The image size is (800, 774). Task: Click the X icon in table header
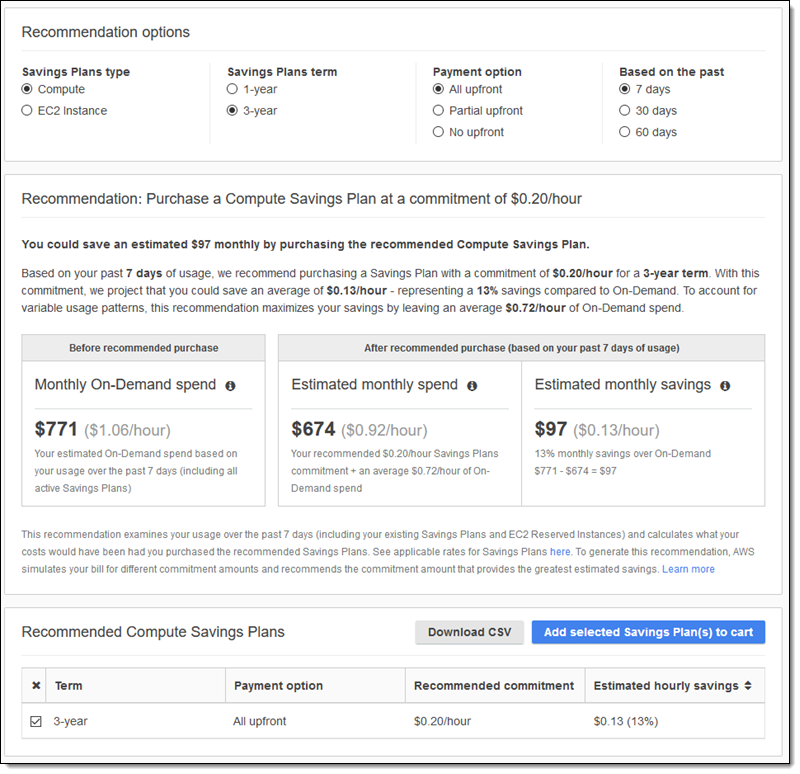click(36, 686)
